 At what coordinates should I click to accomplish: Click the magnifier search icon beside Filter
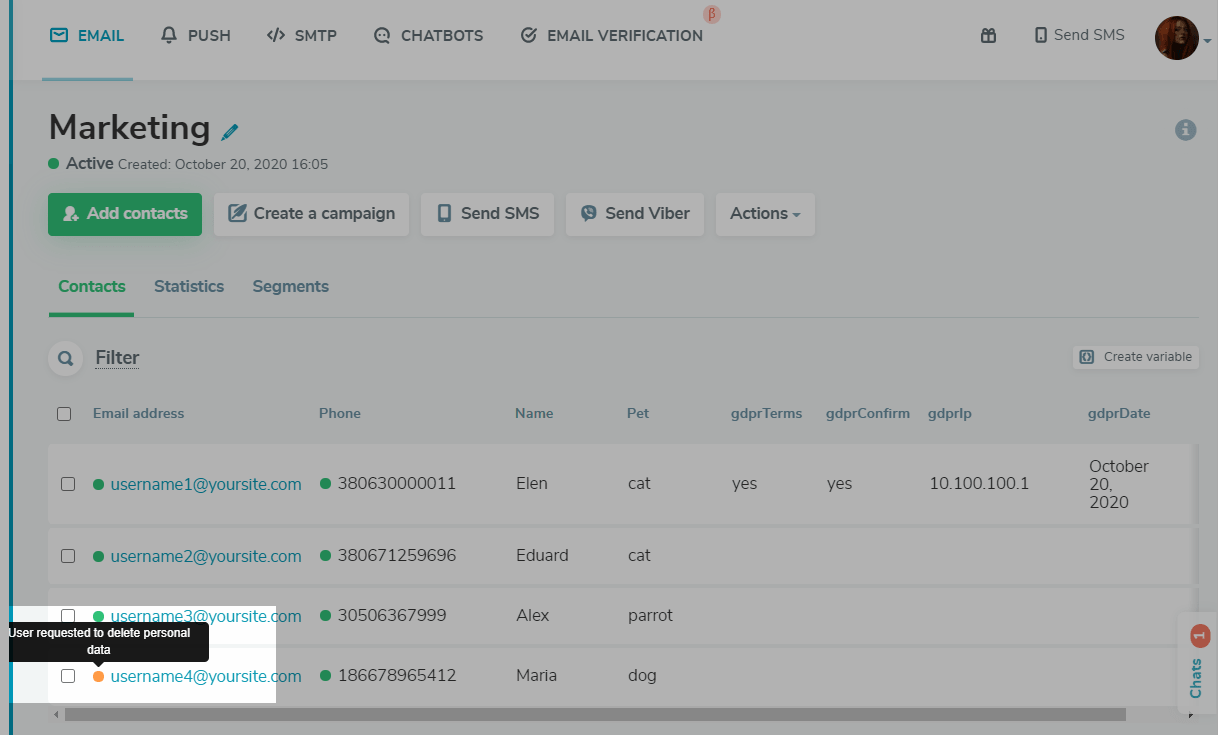tap(66, 358)
